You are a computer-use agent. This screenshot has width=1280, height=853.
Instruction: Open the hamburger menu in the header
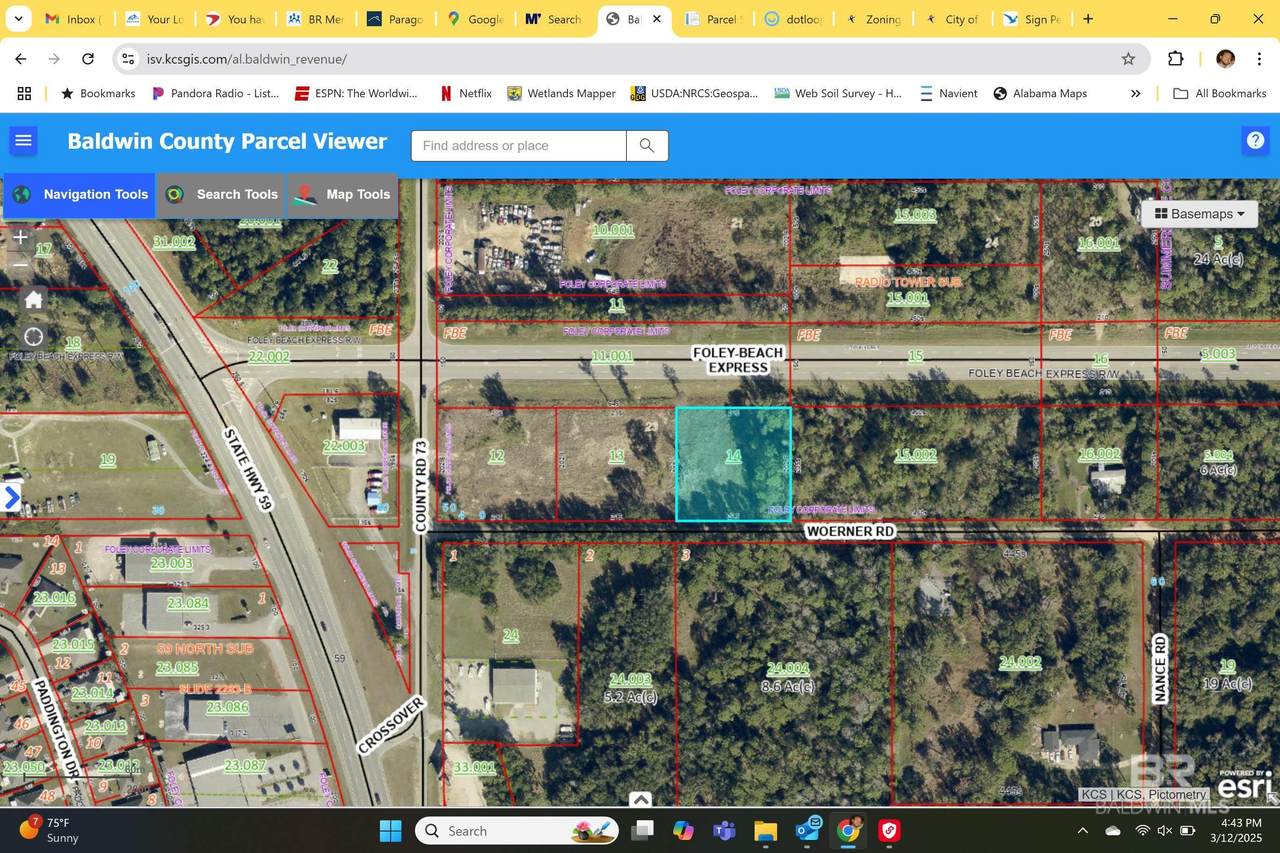tap(24, 141)
